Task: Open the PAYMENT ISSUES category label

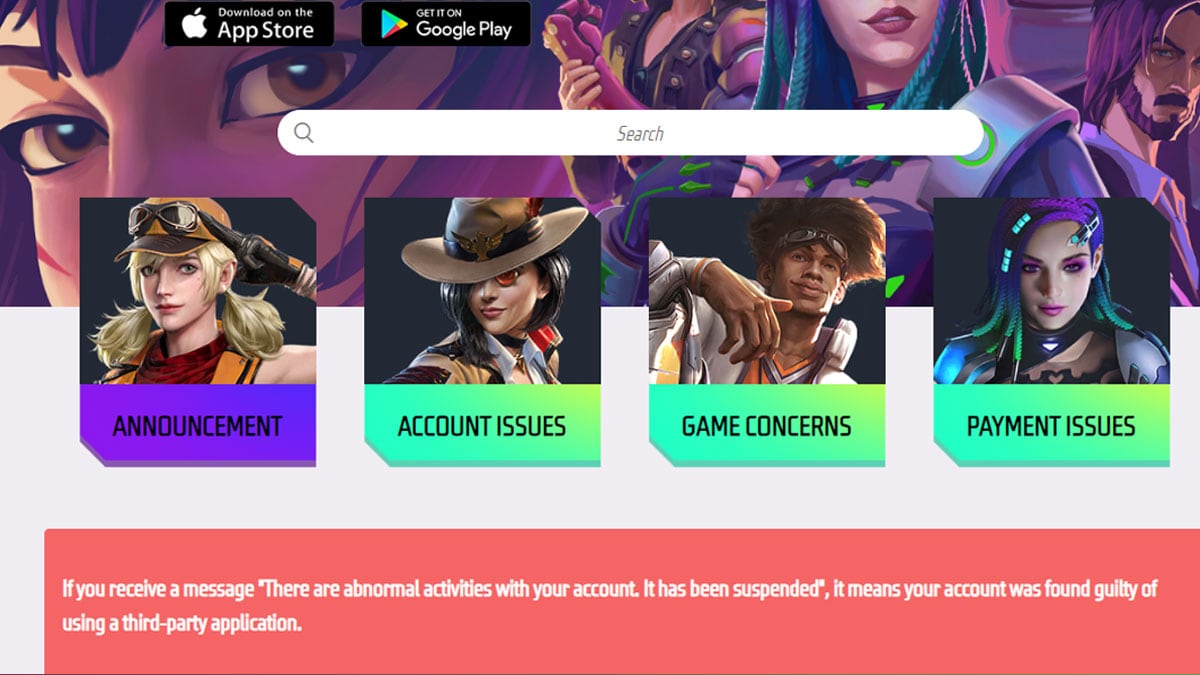Action: (1051, 425)
